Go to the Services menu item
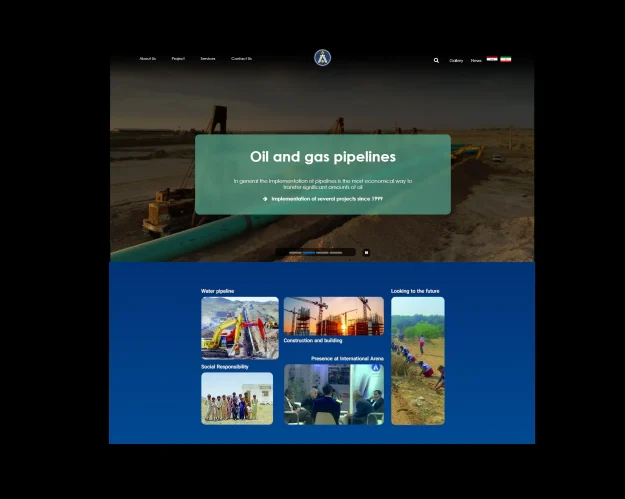The height and width of the screenshot is (499, 625). click(208, 59)
